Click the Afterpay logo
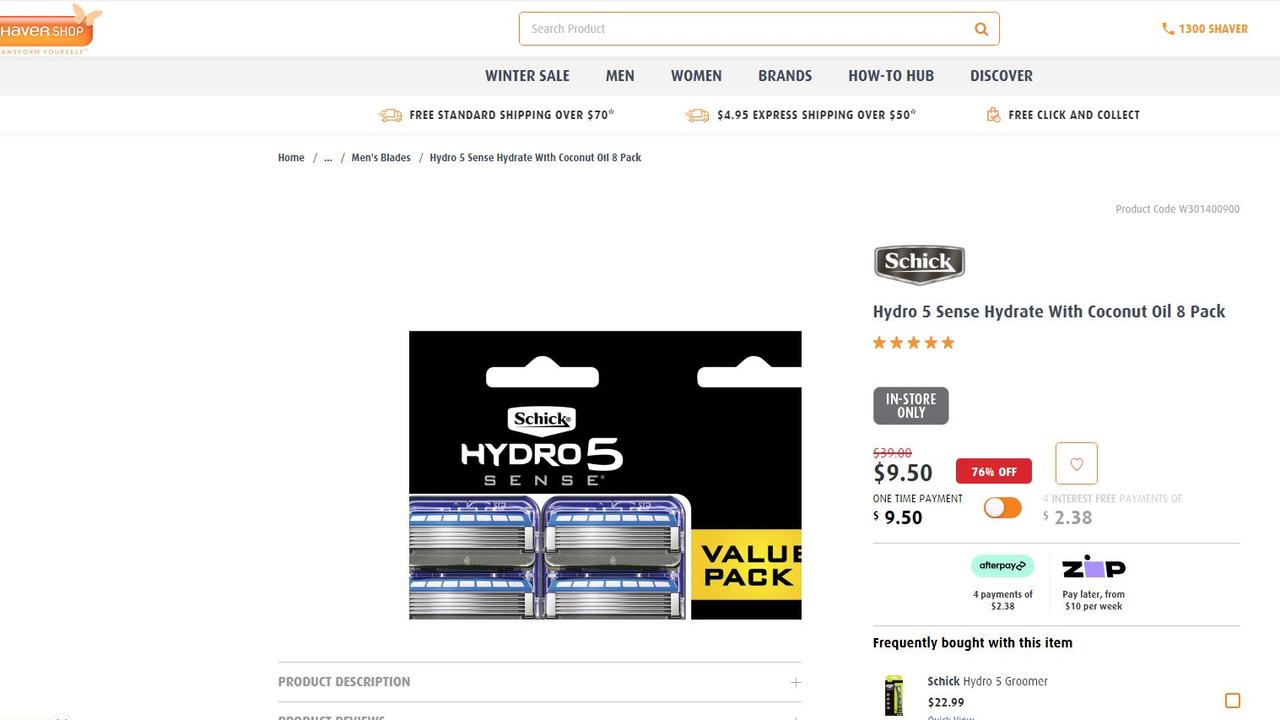This screenshot has height=720, width=1280. pyautogui.click(x=1002, y=566)
